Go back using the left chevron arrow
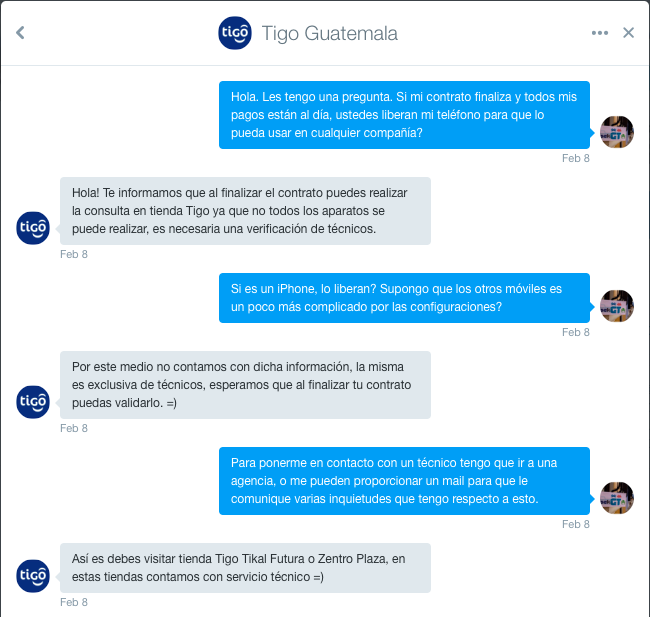Viewport: 650px width, 617px height. [20, 33]
